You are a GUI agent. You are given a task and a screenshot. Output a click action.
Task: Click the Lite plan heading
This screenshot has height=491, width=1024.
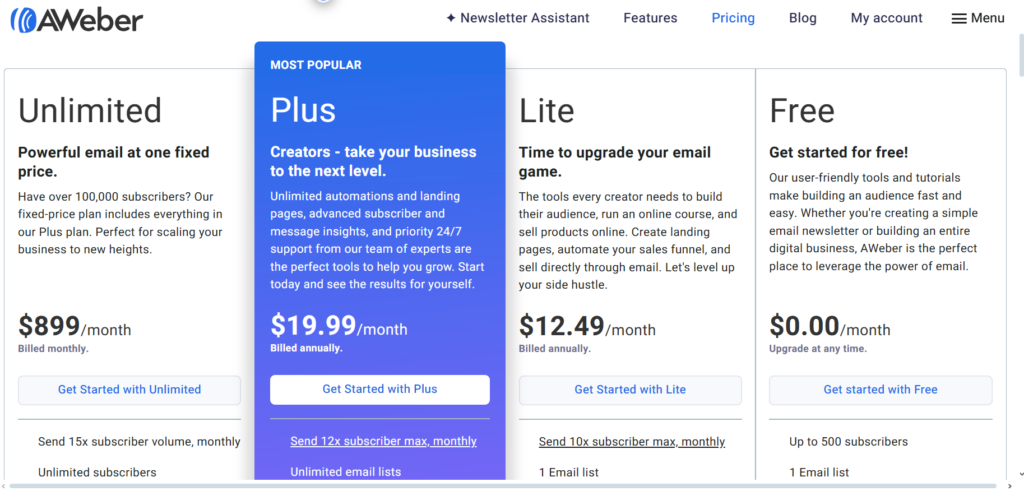pyautogui.click(x=547, y=110)
